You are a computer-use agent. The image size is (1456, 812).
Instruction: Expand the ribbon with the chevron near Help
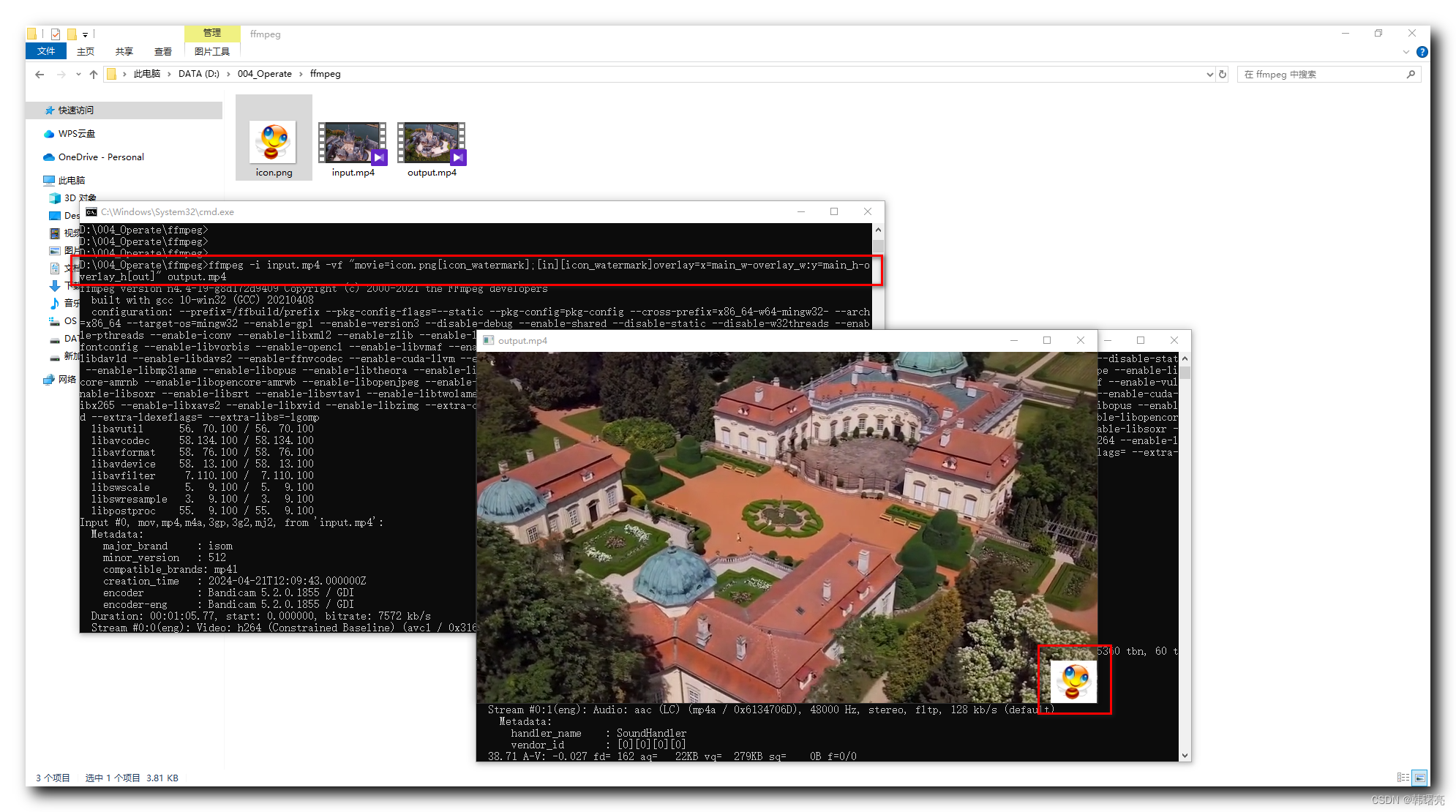[x=1406, y=52]
